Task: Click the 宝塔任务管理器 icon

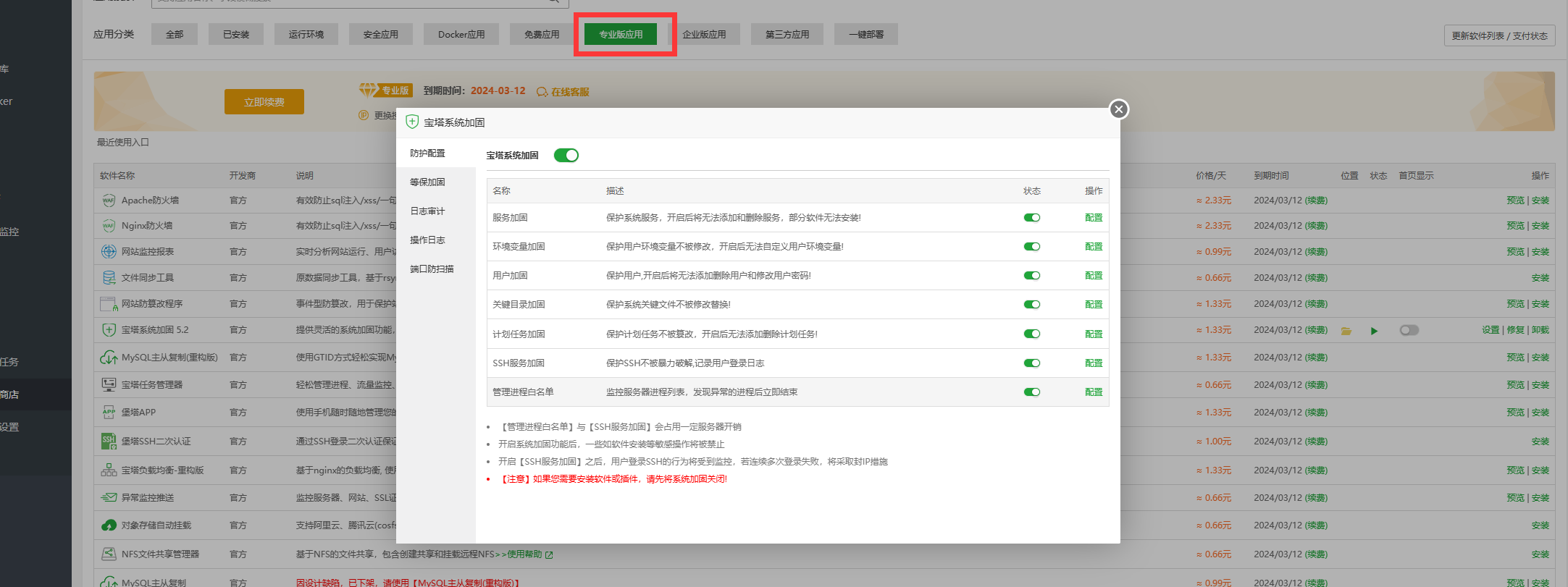Action: coord(109,385)
